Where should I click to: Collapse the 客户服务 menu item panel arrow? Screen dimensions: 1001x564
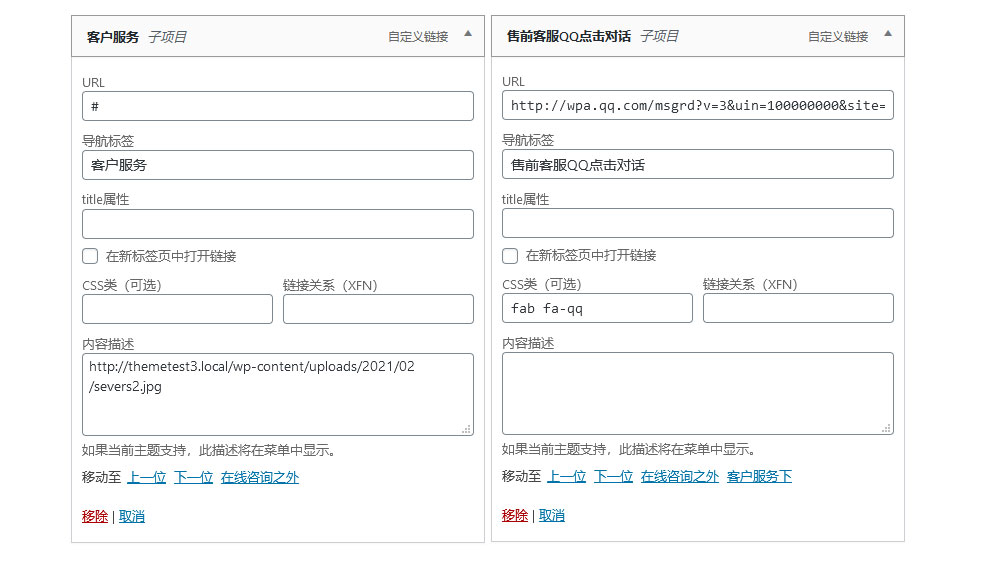pos(467,34)
